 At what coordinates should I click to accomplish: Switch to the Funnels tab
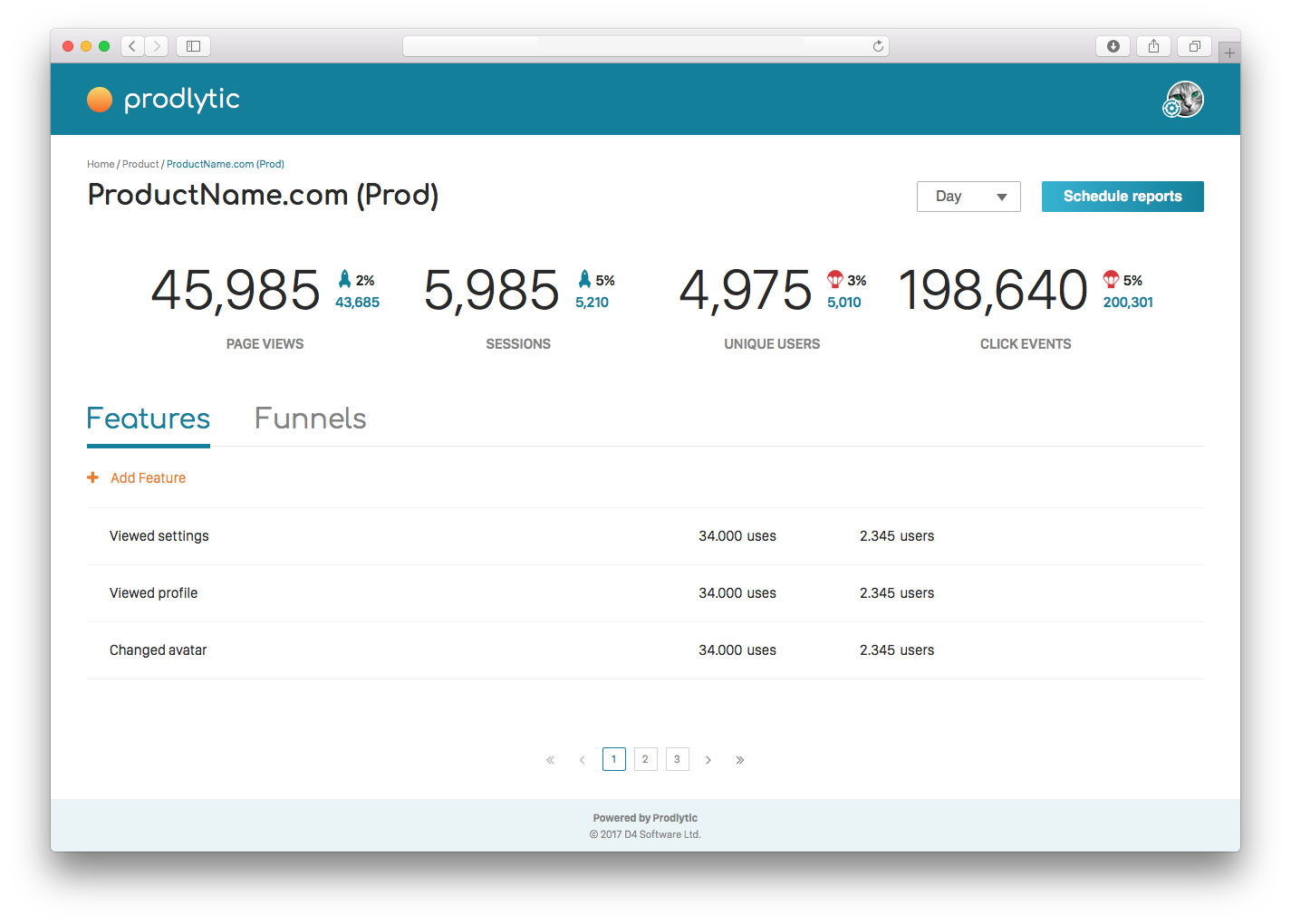coord(310,419)
